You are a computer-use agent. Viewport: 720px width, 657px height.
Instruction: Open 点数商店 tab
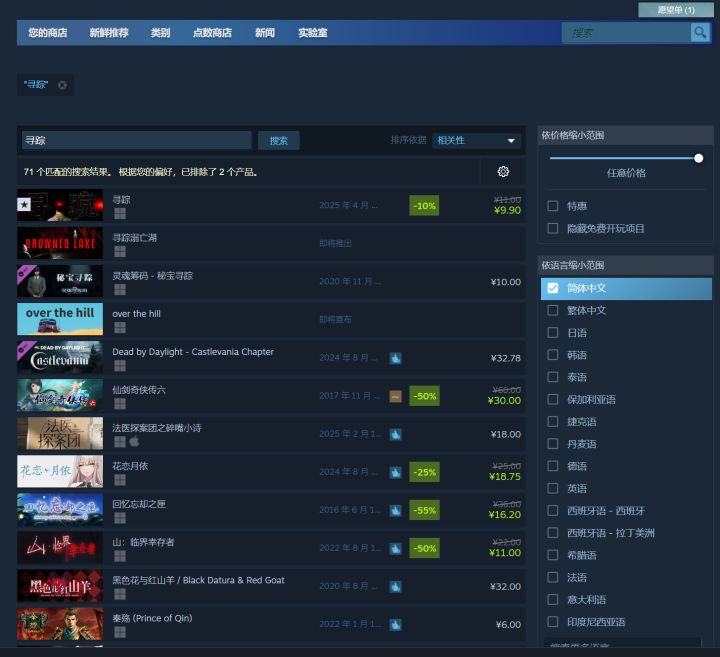pyautogui.click(x=212, y=33)
